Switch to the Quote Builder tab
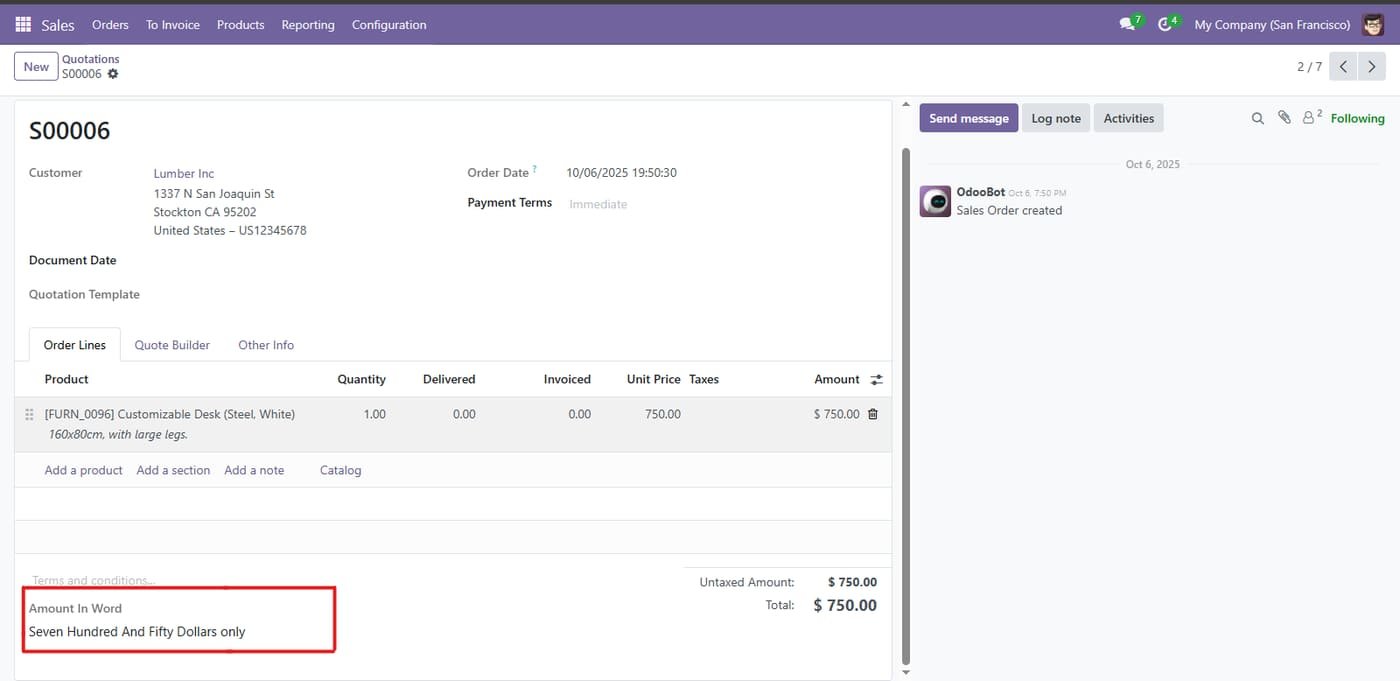This screenshot has width=1400, height=681. click(172, 345)
